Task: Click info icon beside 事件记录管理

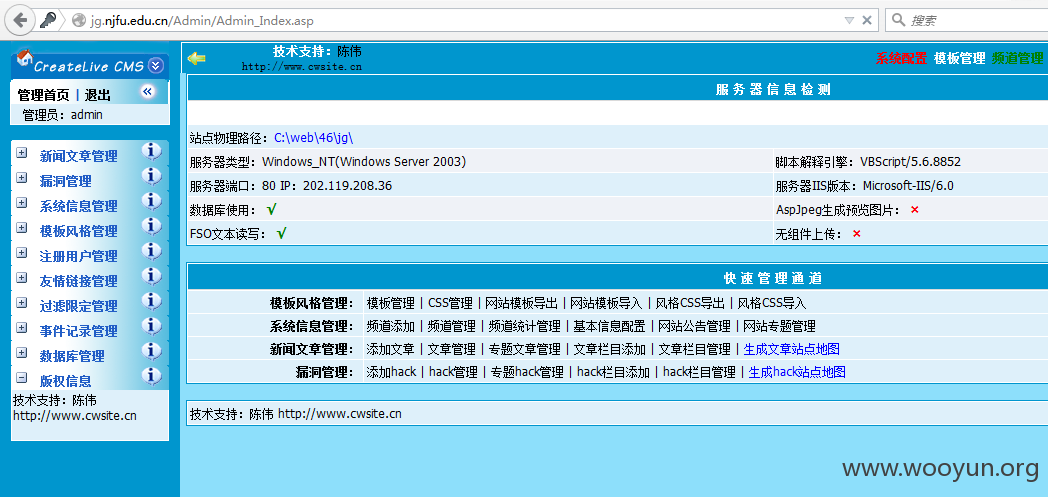Action: pyautogui.click(x=152, y=327)
